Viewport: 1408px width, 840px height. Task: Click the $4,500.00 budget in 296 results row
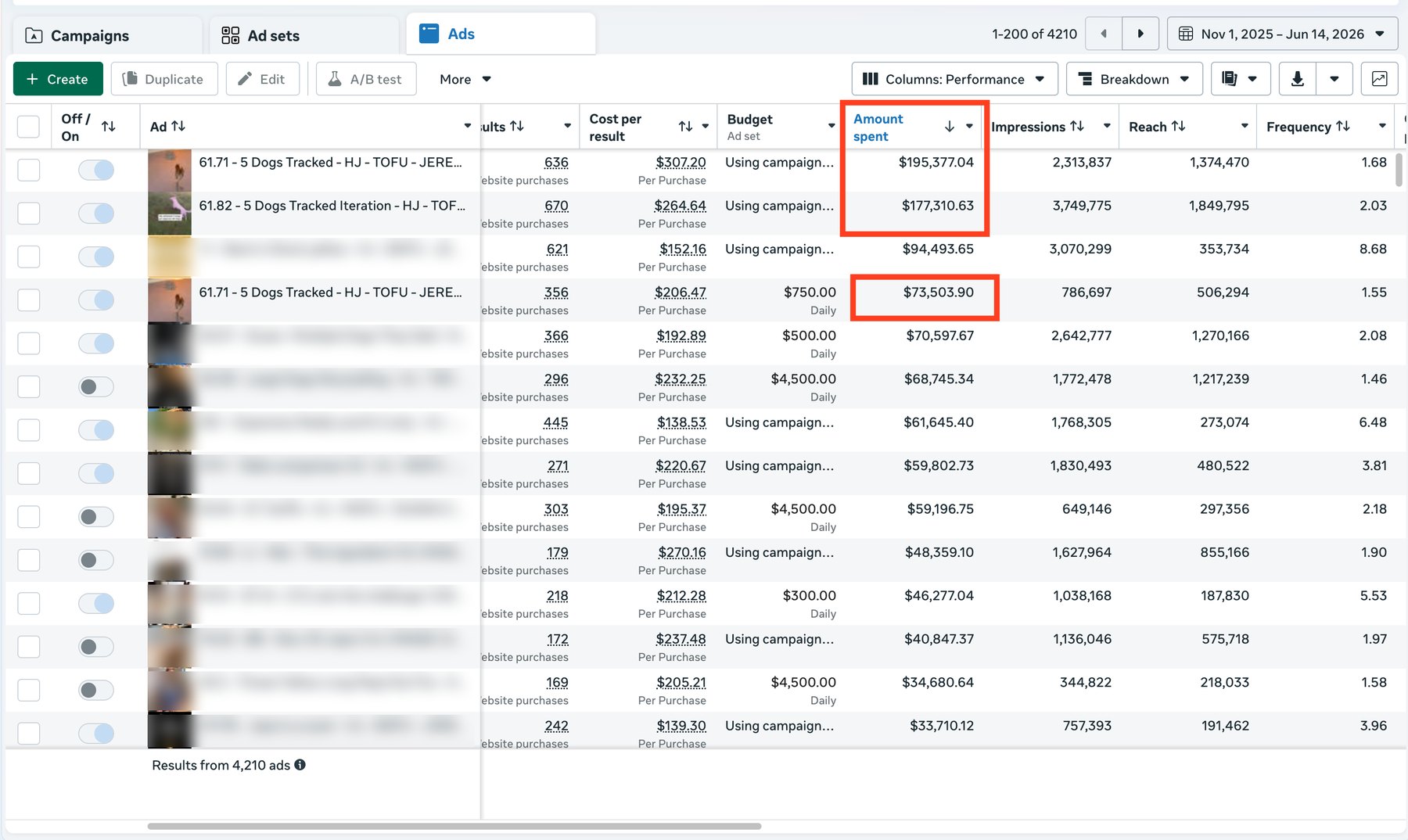point(803,379)
